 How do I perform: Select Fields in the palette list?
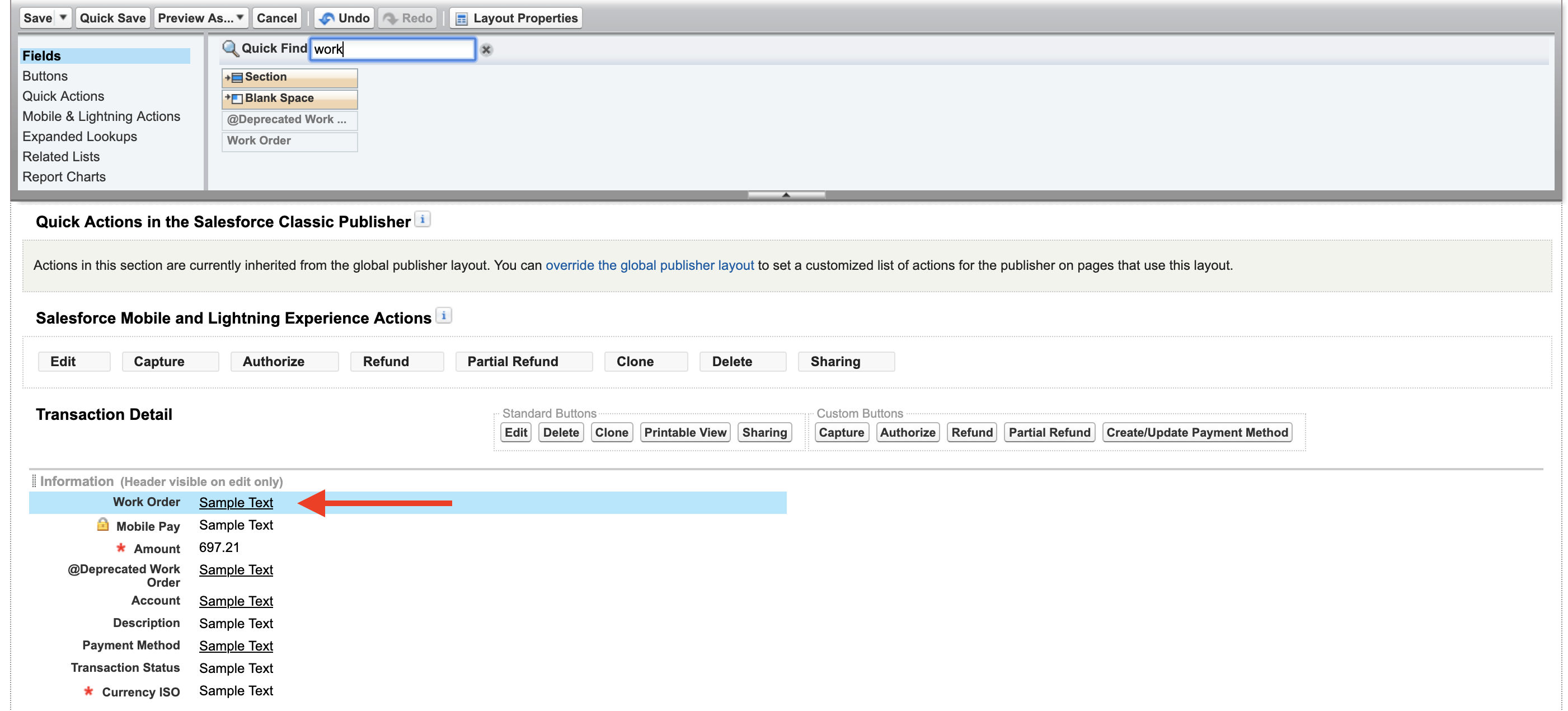[x=105, y=56]
